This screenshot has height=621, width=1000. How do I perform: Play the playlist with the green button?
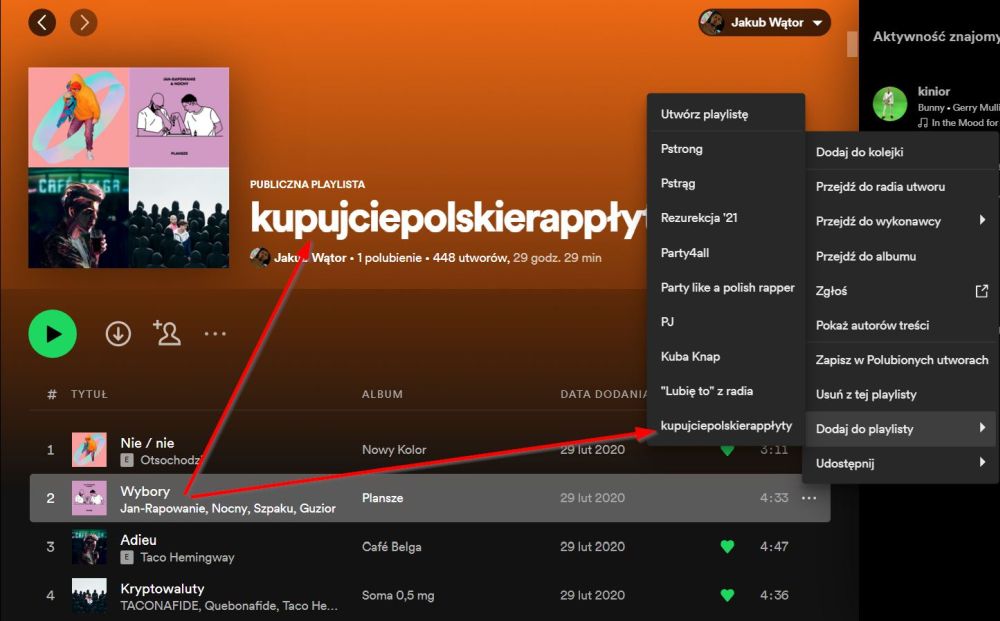pos(52,333)
